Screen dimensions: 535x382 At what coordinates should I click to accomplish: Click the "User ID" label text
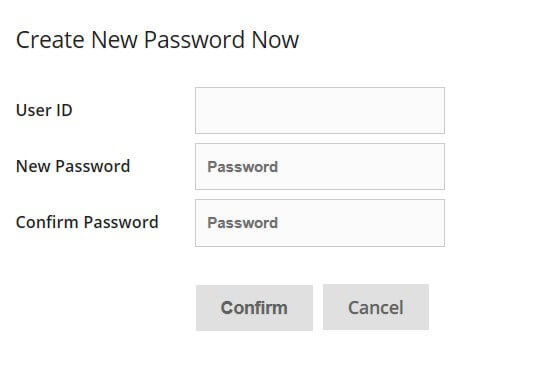pos(44,110)
